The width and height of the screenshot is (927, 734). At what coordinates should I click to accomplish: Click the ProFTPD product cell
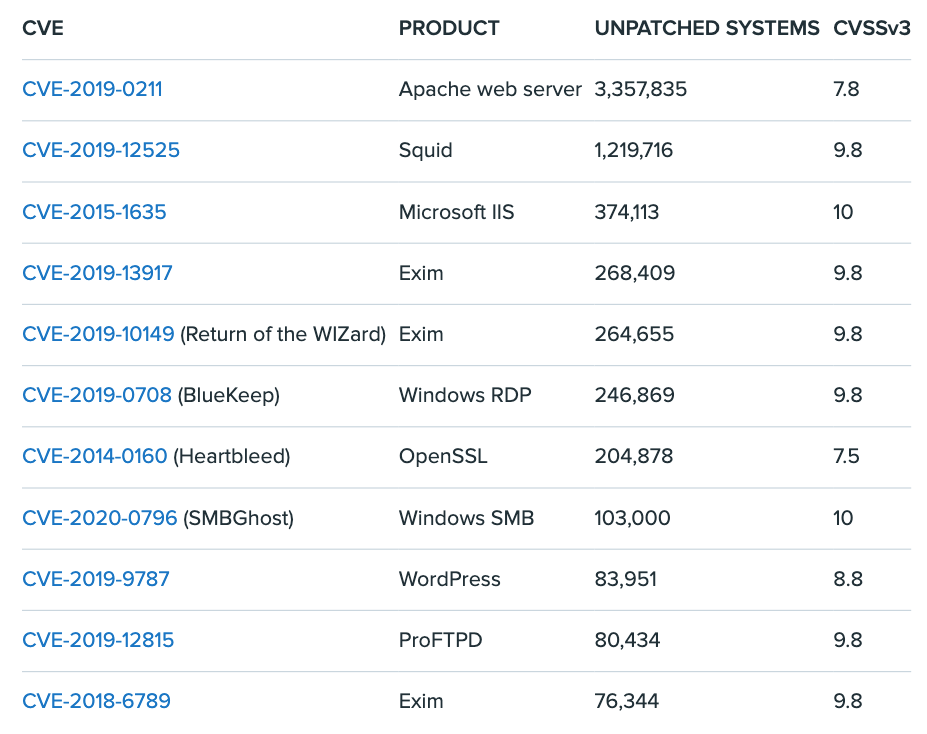coord(440,640)
